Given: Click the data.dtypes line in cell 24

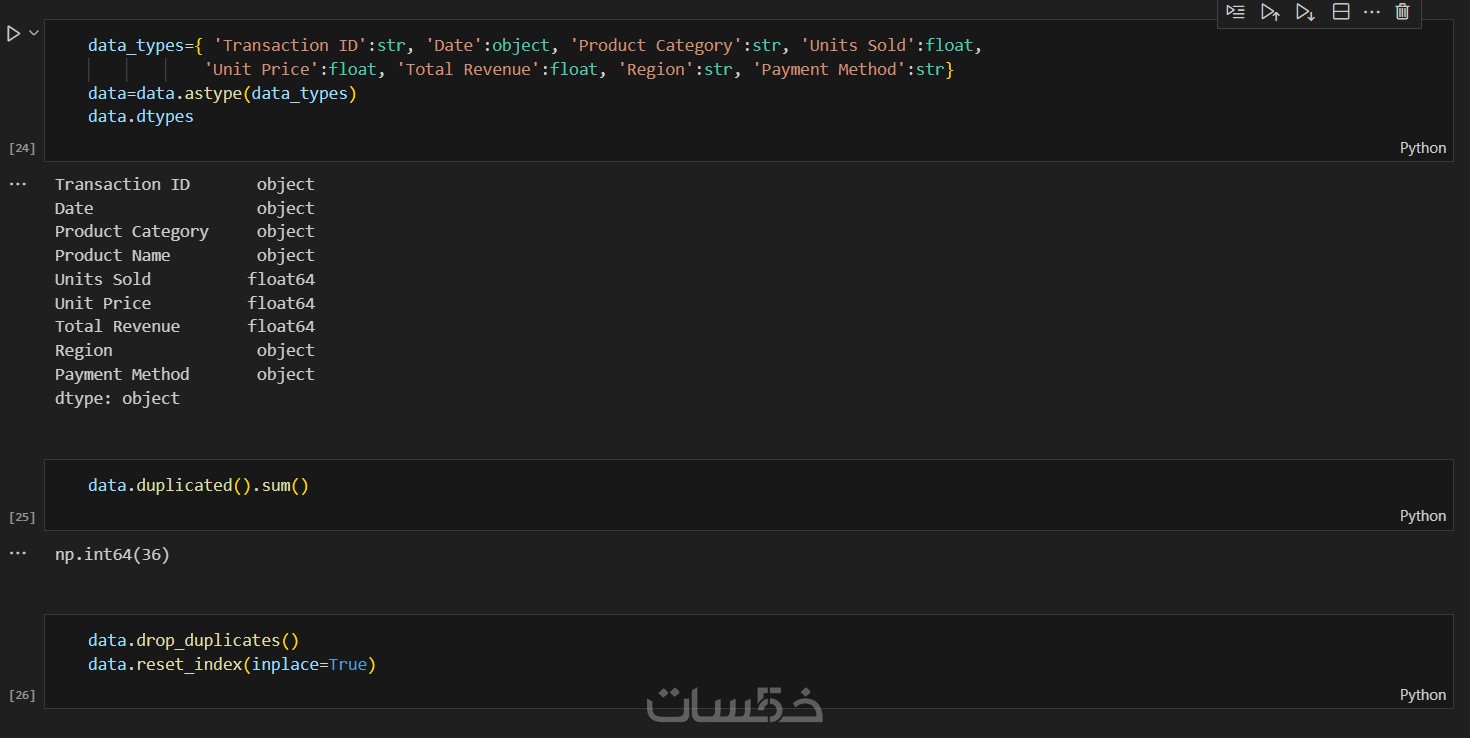Looking at the screenshot, I should (141, 117).
